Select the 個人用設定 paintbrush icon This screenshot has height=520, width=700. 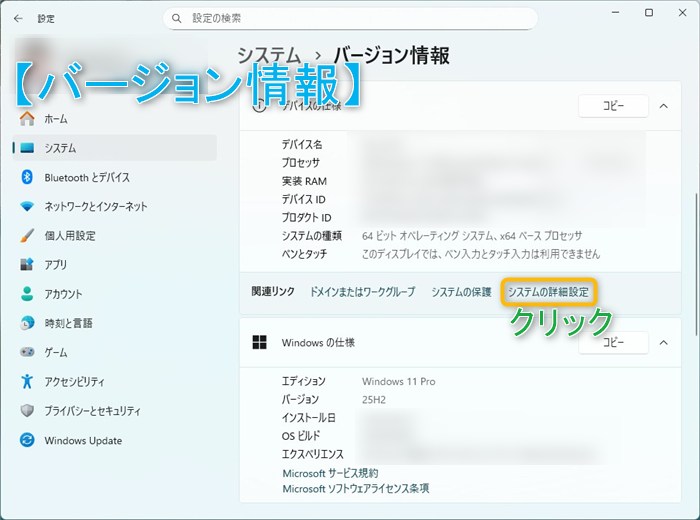click(27, 236)
